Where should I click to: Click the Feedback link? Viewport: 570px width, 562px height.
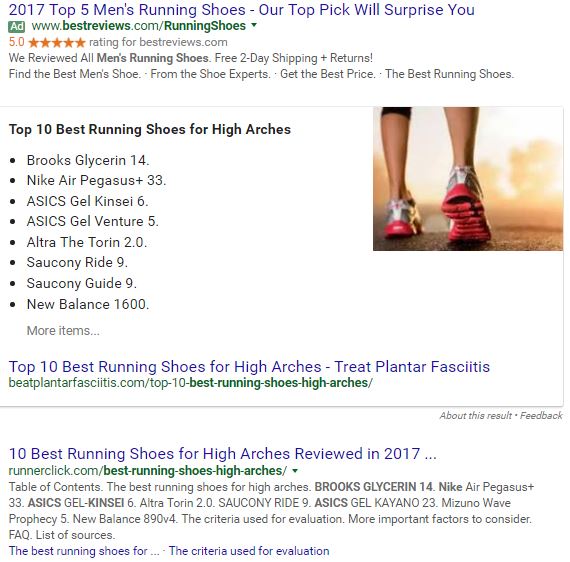[x=541, y=416]
